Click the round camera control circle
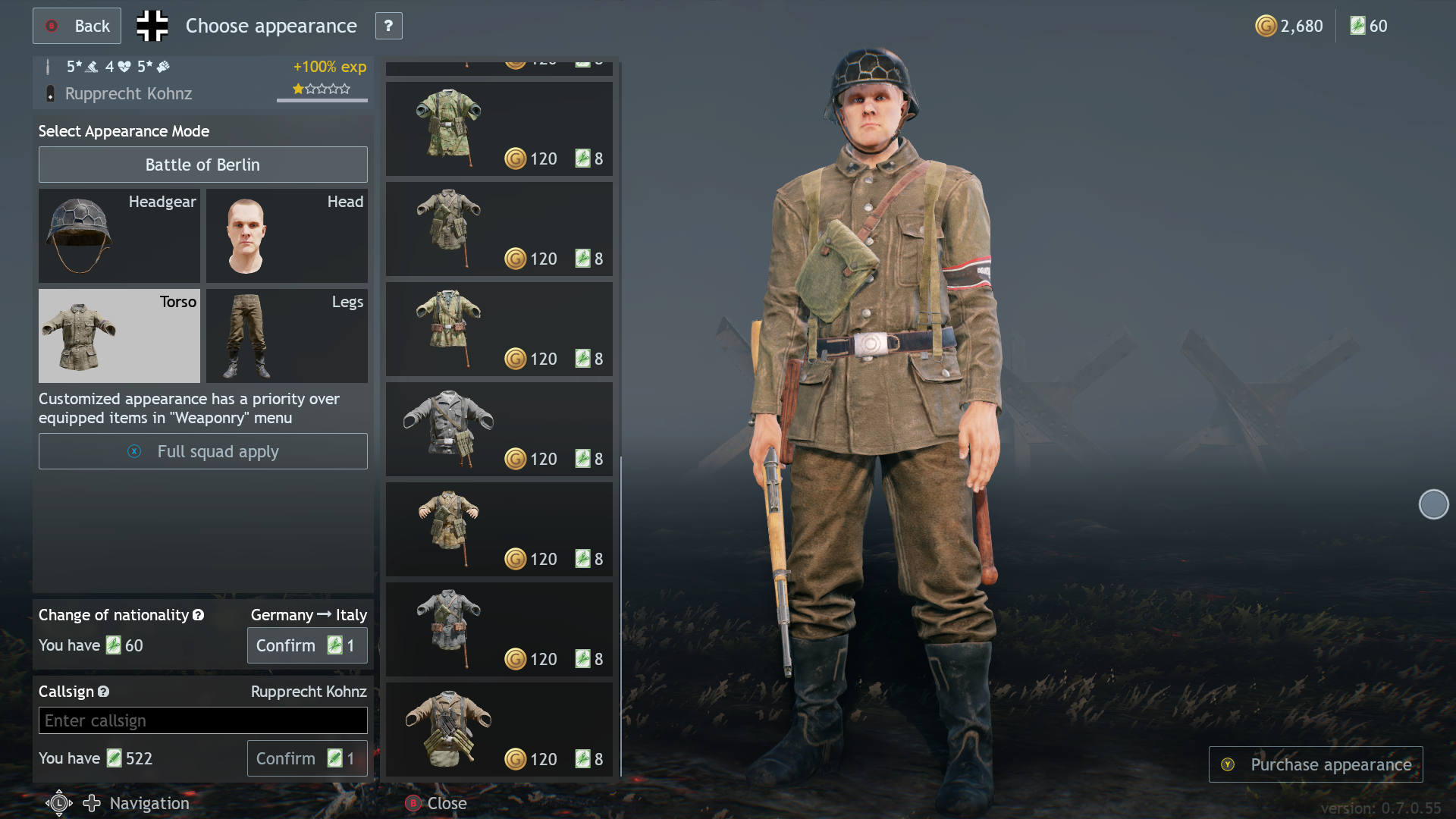1456x819 pixels. pyautogui.click(x=1433, y=504)
